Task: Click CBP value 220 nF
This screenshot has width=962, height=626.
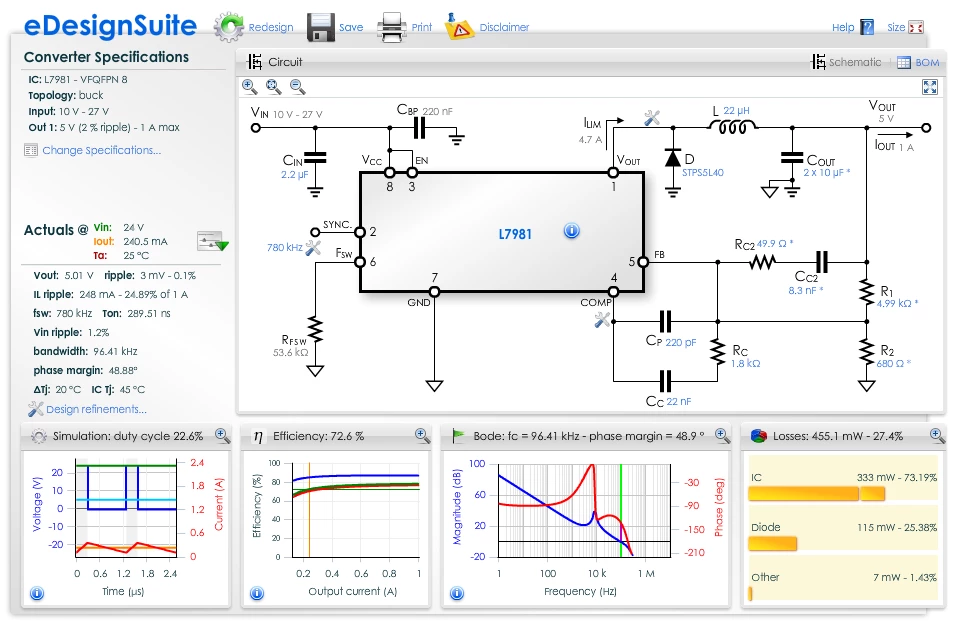Action: coord(437,111)
